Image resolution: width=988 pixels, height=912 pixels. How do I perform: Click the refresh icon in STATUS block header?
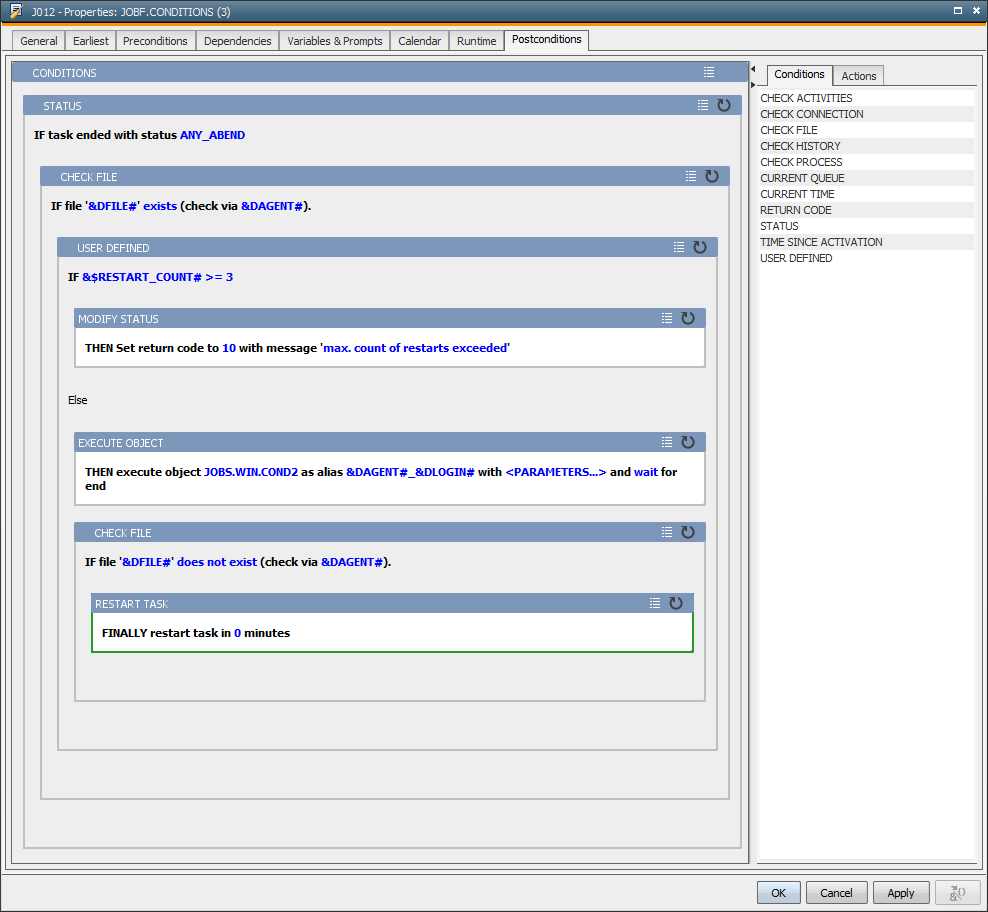click(x=724, y=105)
